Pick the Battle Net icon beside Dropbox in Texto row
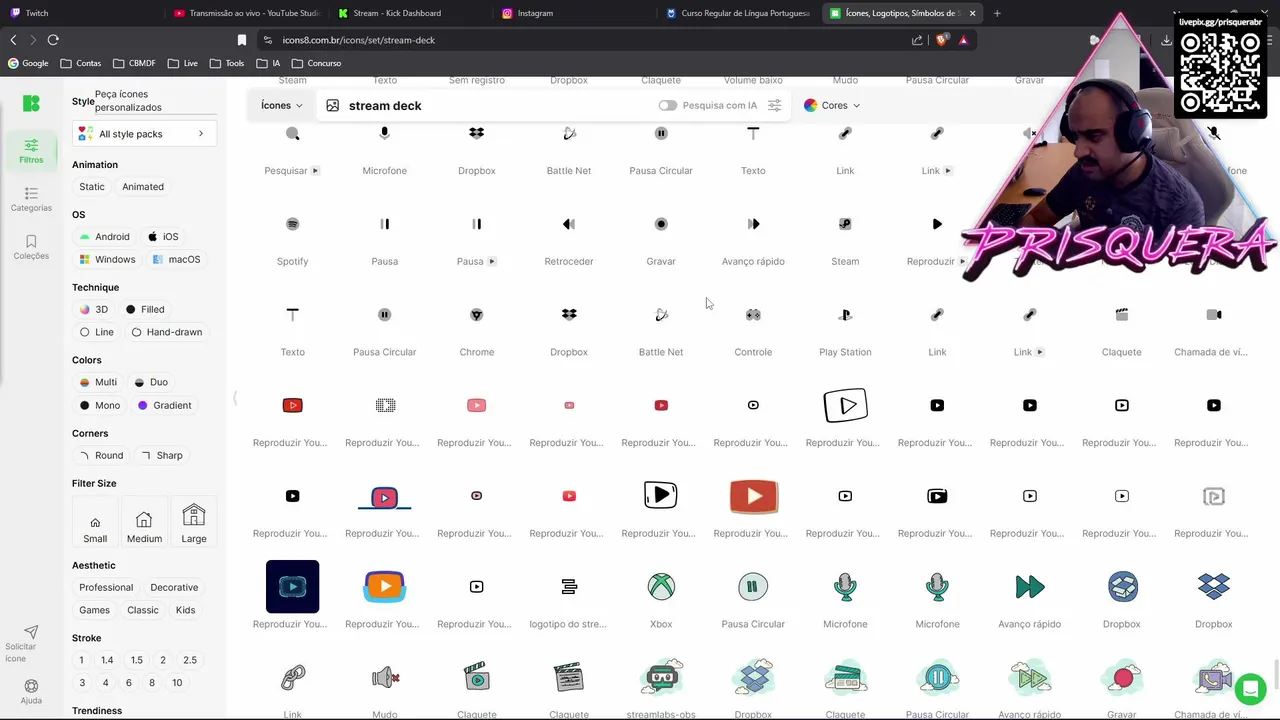 pos(661,315)
